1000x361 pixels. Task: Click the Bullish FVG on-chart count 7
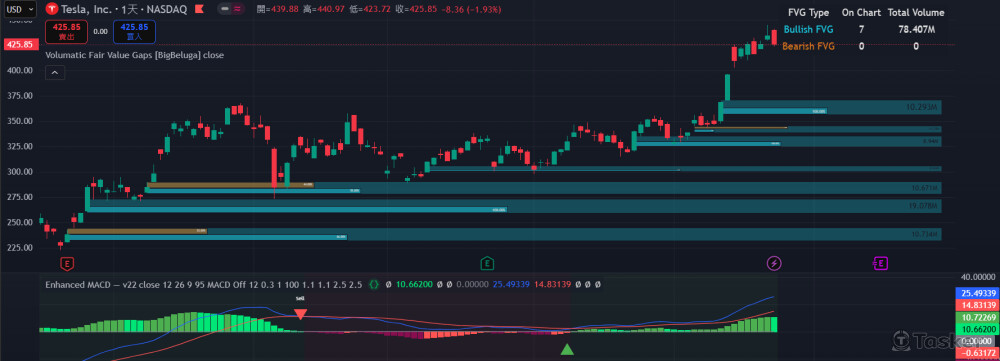click(861, 29)
